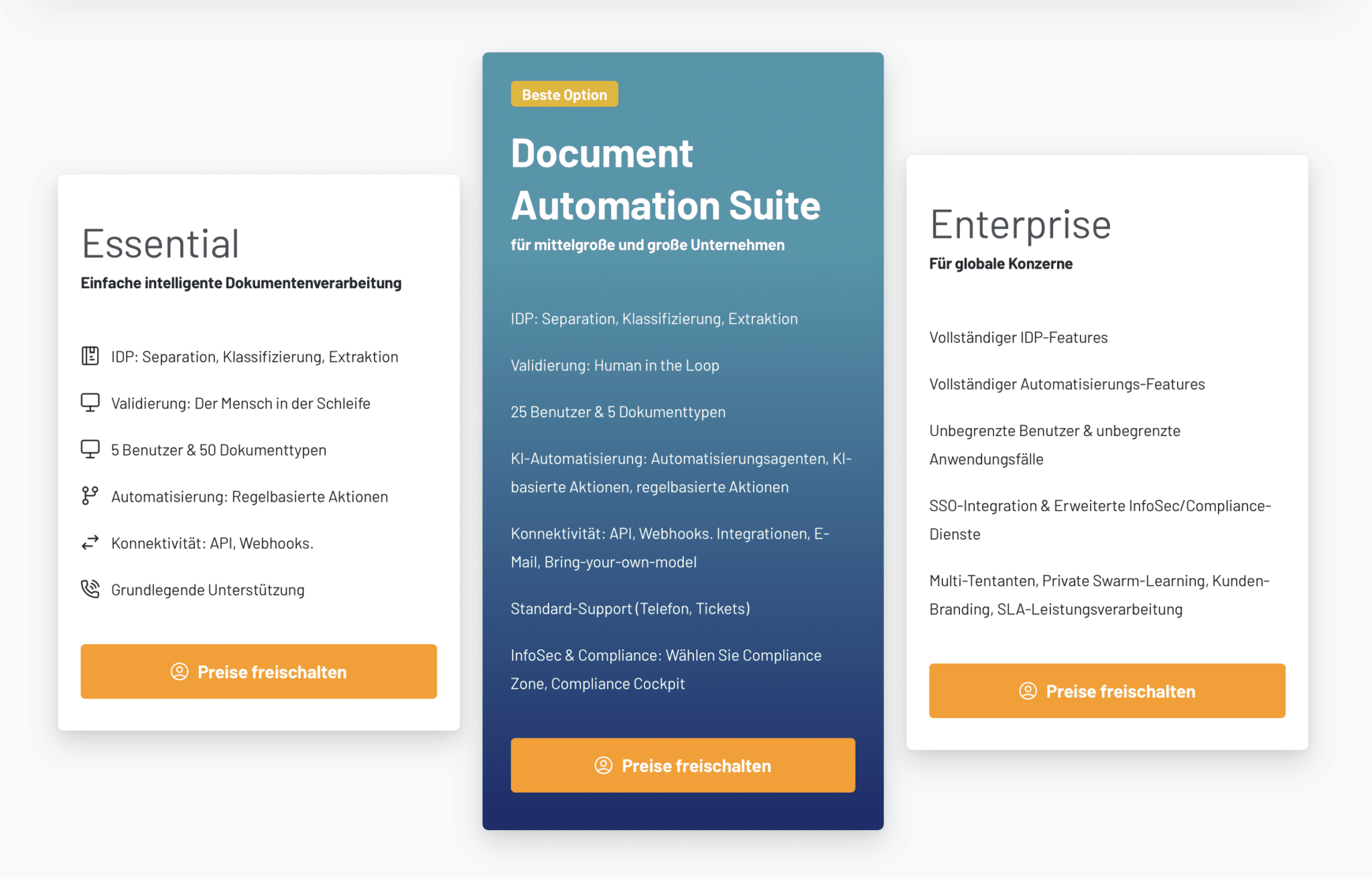Image resolution: width=1372 pixels, height=879 pixels.
Task: Click the Enterprise plan heading
Action: click(x=1020, y=224)
